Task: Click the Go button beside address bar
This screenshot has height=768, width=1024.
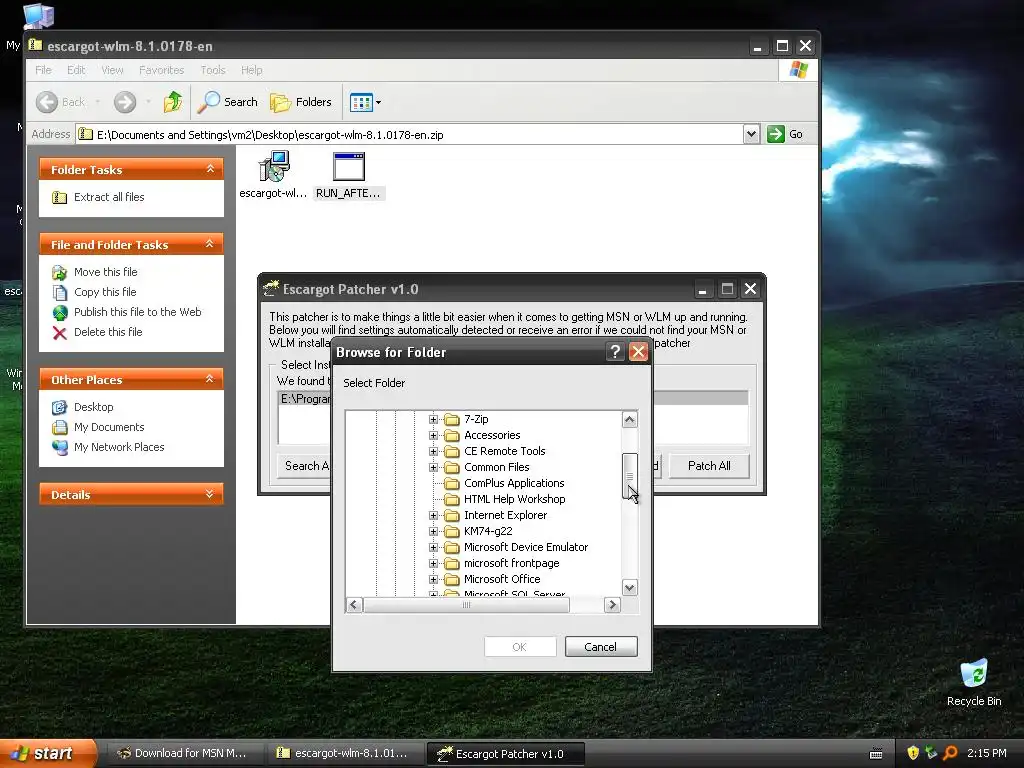Action: (785, 134)
